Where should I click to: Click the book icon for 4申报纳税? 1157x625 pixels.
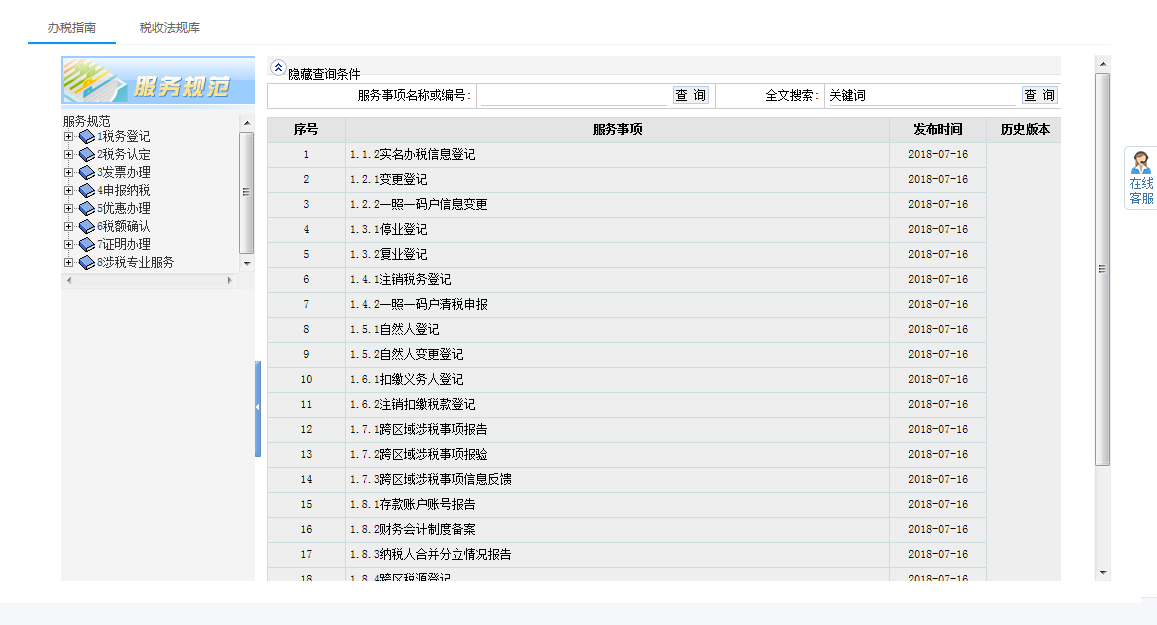[86, 190]
